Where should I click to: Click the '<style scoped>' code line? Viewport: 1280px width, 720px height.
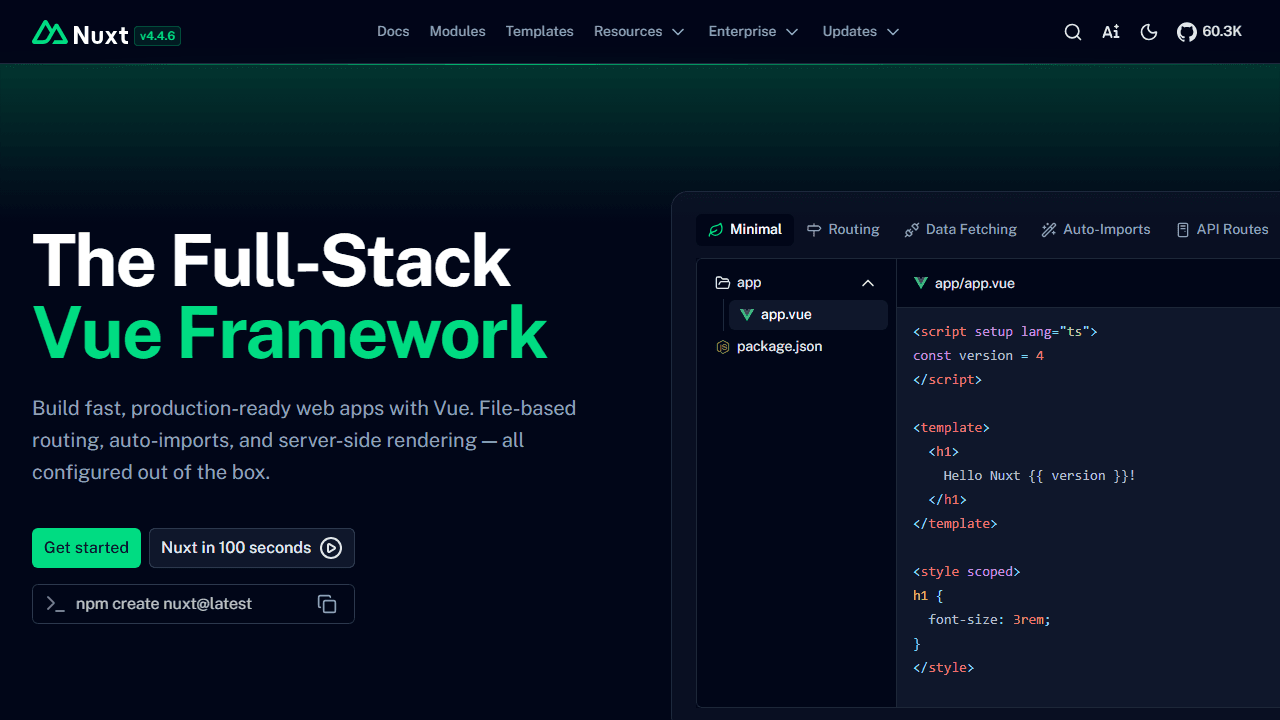coord(967,572)
